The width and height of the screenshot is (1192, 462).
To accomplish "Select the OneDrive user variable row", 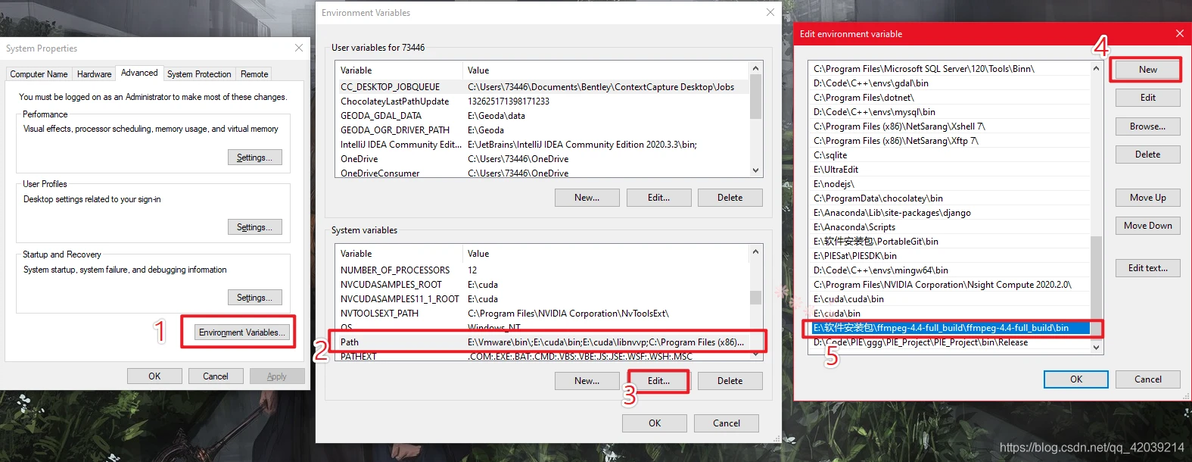I will click(x=400, y=159).
